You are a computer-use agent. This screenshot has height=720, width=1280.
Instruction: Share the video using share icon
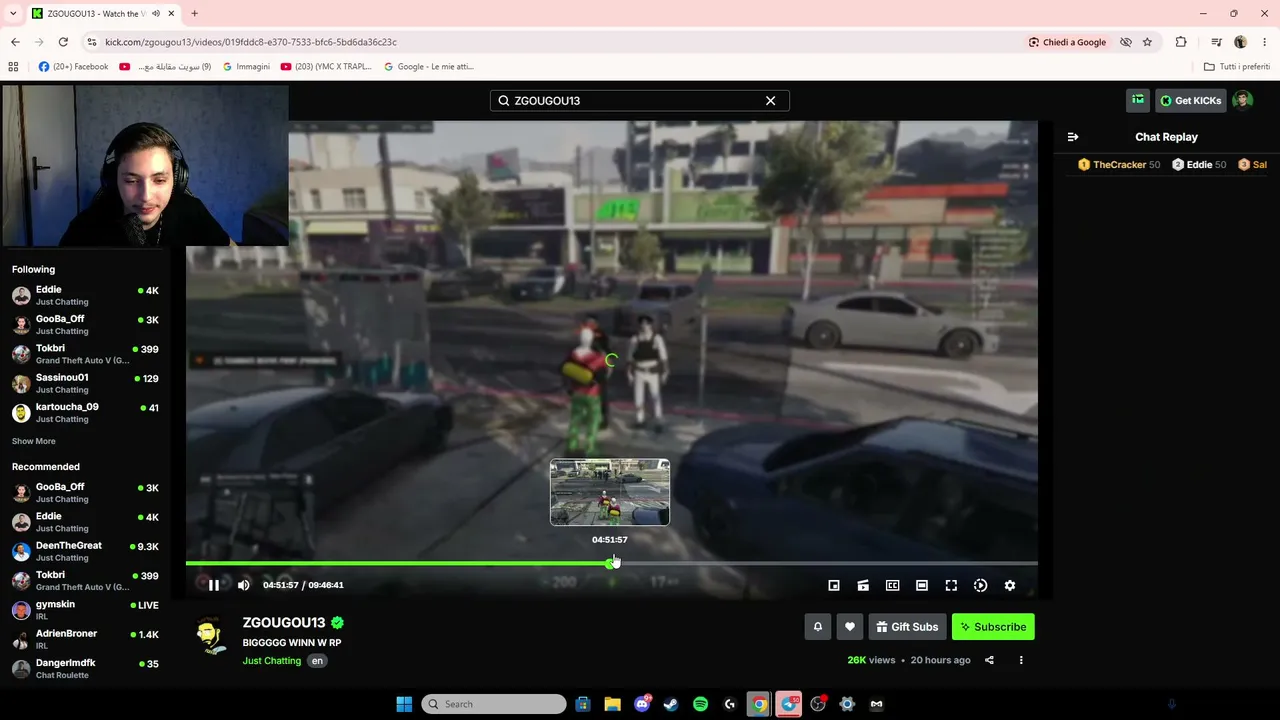pos(989,660)
